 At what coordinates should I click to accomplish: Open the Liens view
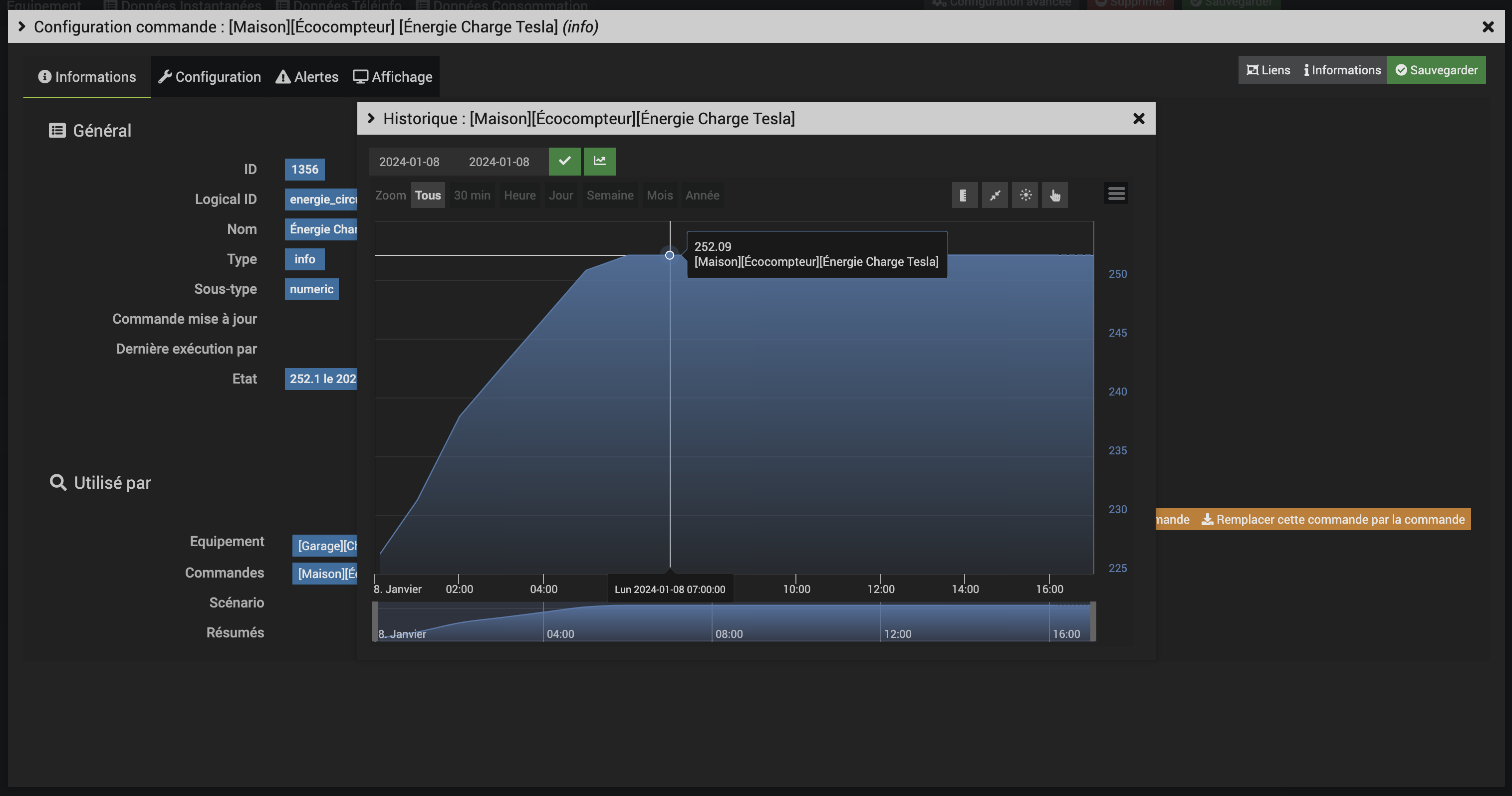tap(1268, 70)
